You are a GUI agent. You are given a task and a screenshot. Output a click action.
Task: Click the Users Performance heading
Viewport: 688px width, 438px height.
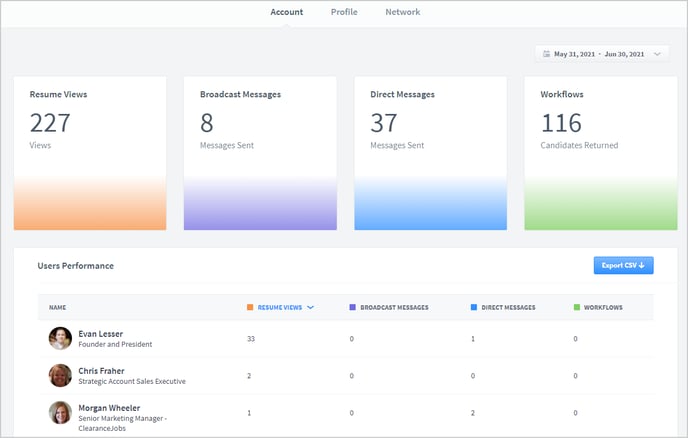pyautogui.click(x=75, y=266)
